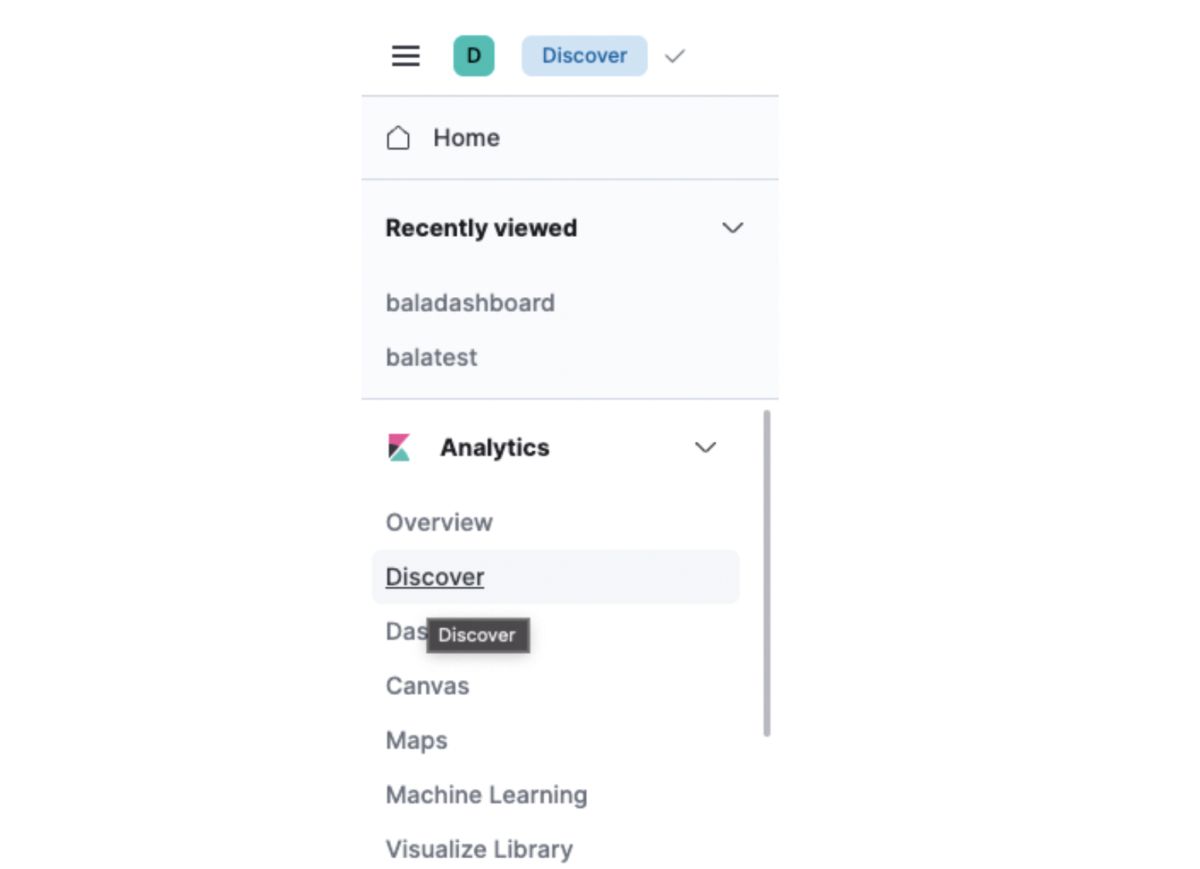The image size is (1200, 869).
Task: Collapse the Recently viewed section
Action: (x=732, y=227)
